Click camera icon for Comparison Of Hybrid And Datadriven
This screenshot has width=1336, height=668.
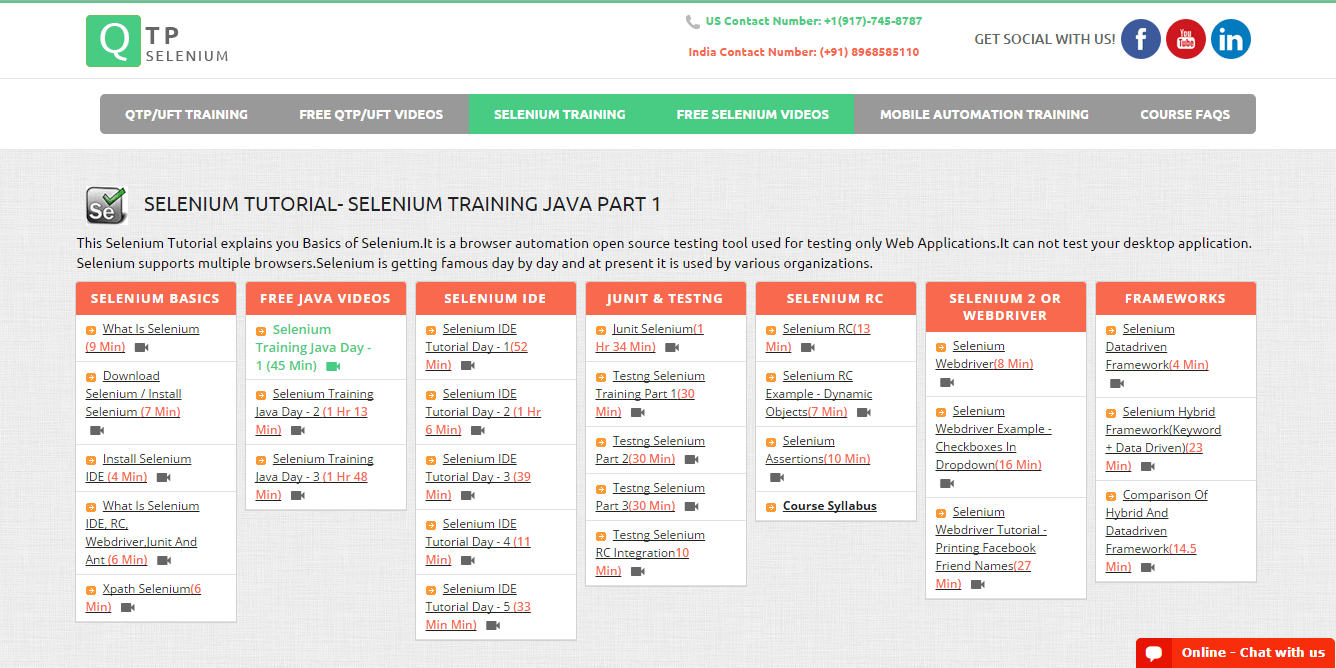[x=1147, y=567]
